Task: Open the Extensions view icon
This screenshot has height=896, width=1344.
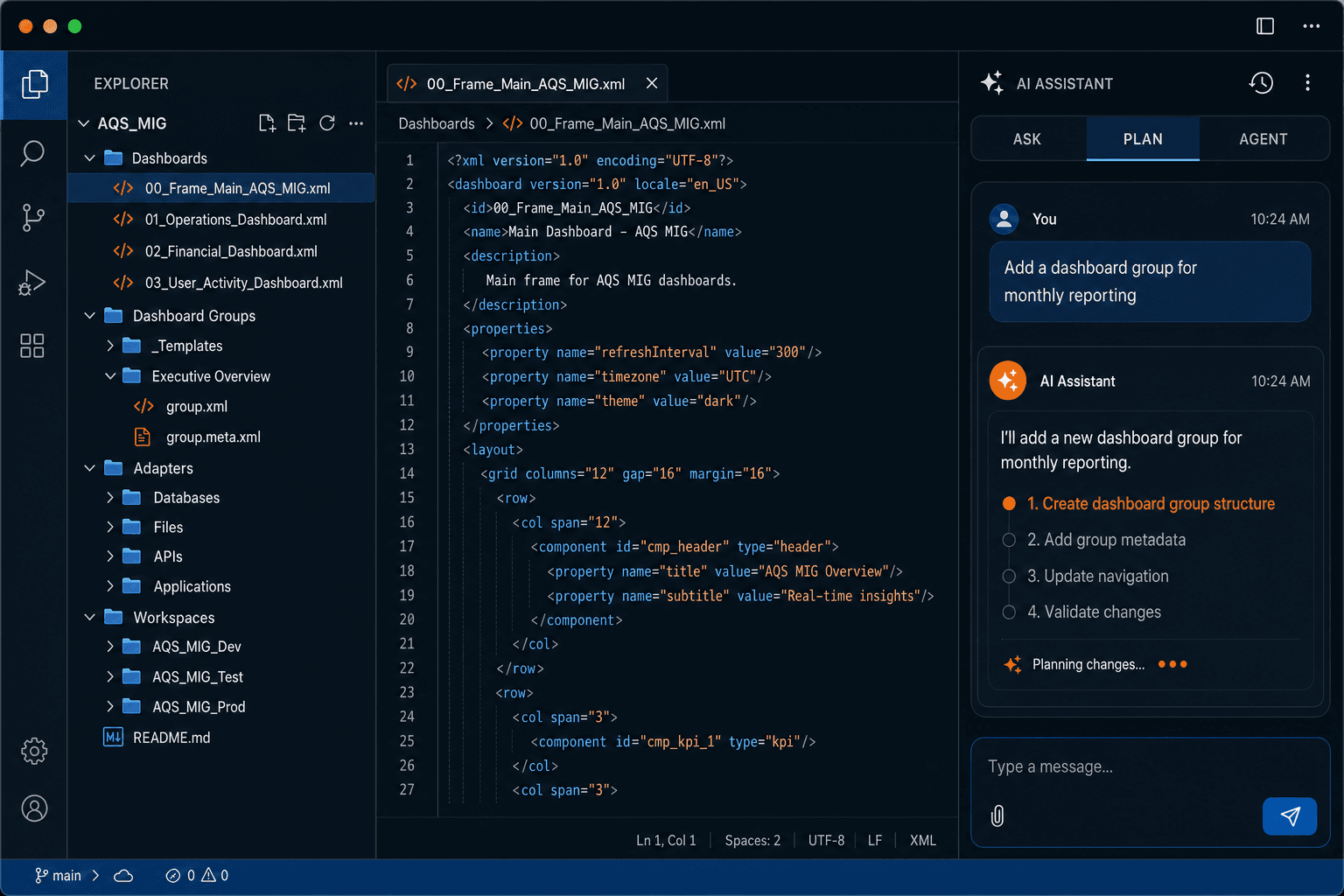Action: (32, 346)
